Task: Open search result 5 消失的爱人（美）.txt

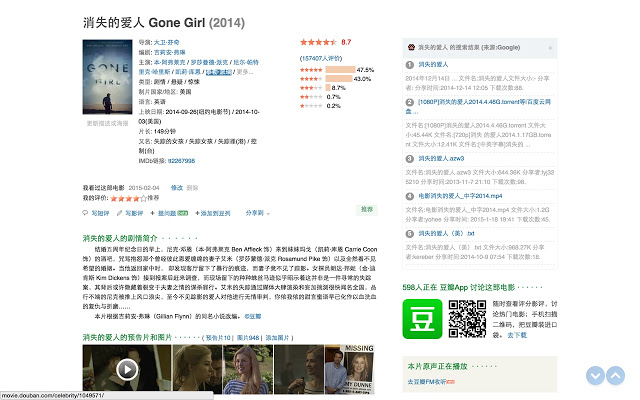Action: 446,233
